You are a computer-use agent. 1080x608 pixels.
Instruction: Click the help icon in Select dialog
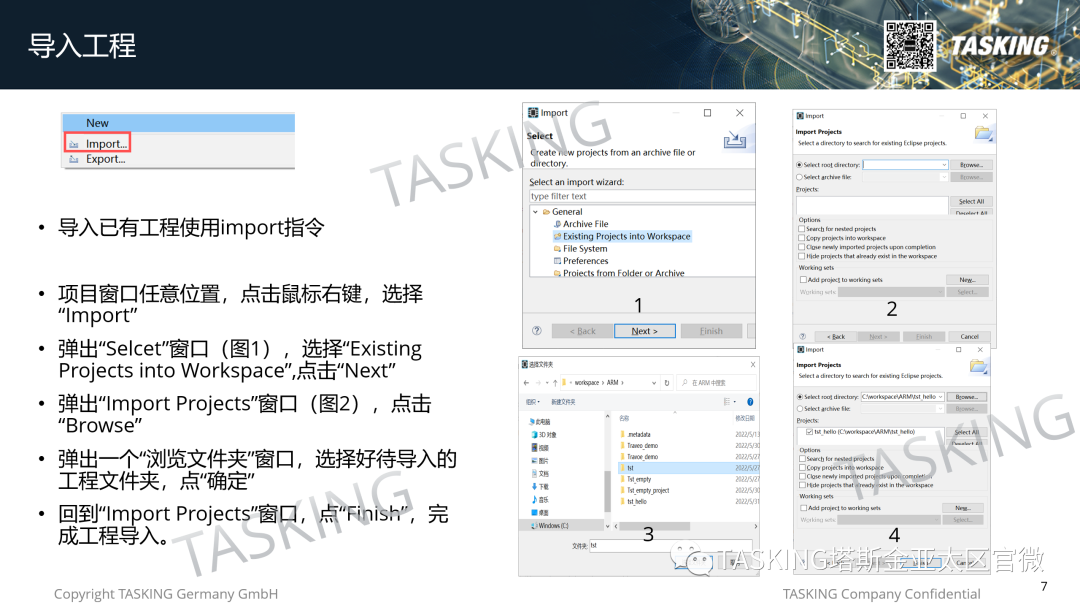[537, 331]
